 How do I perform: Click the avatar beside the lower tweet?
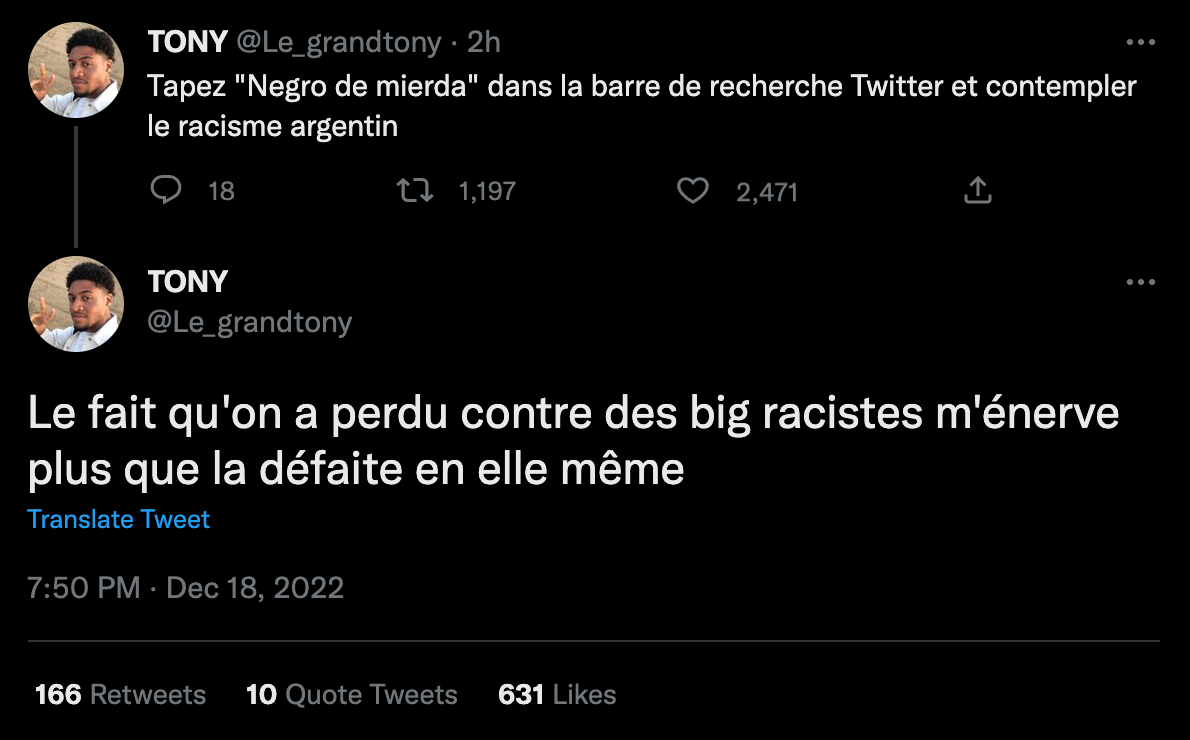point(75,303)
